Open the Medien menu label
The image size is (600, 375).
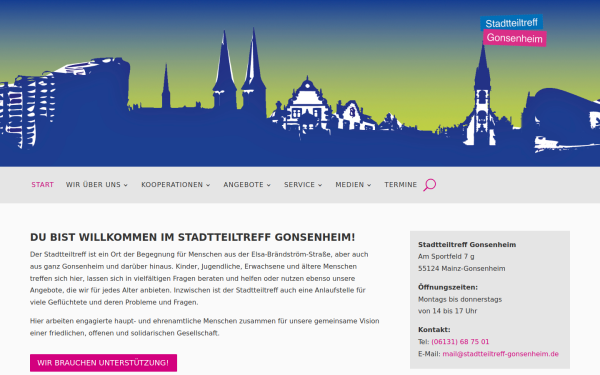click(350, 185)
